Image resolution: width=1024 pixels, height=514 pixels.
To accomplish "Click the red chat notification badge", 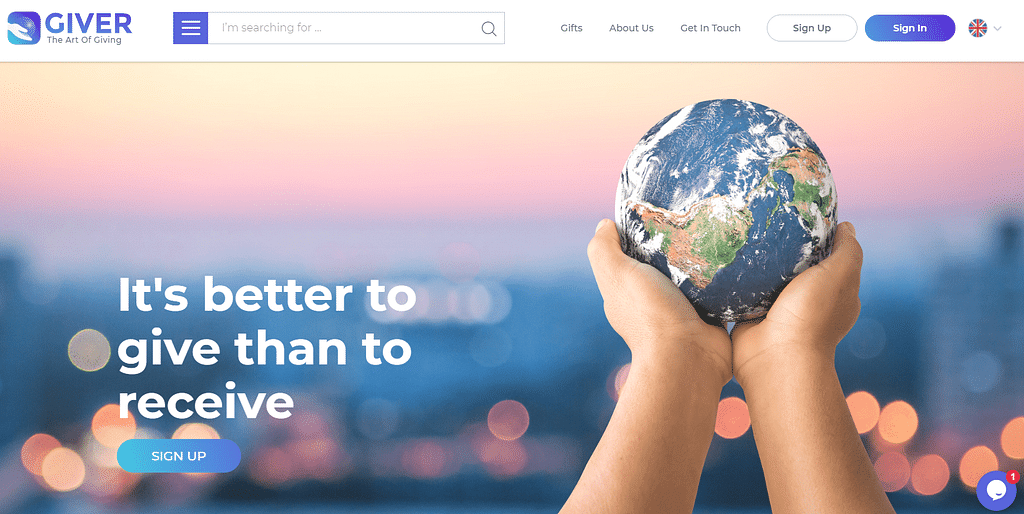I will tap(1013, 477).
